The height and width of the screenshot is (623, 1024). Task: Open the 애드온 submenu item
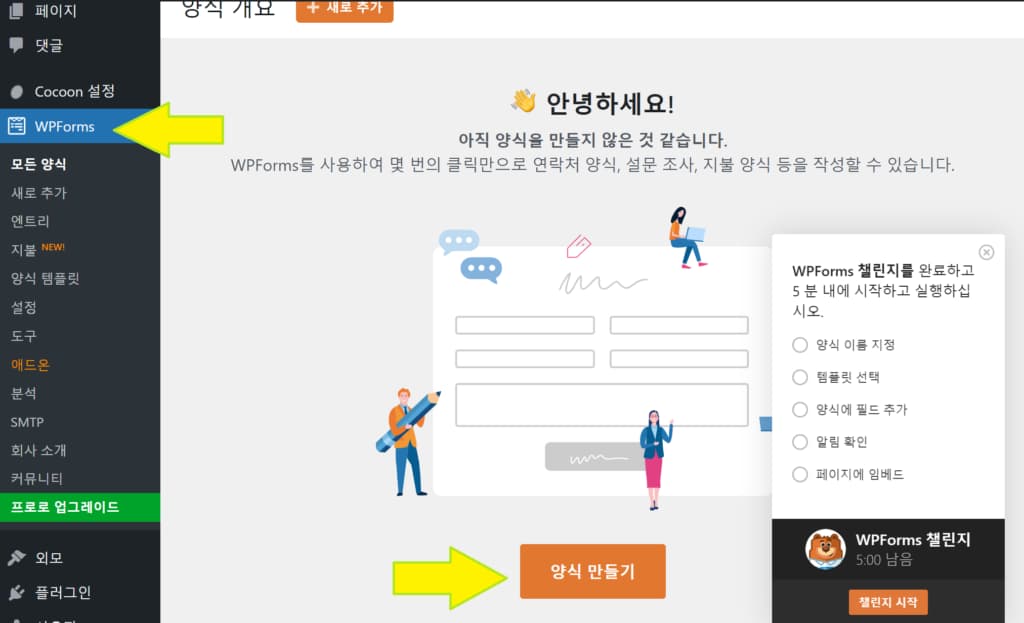point(30,364)
